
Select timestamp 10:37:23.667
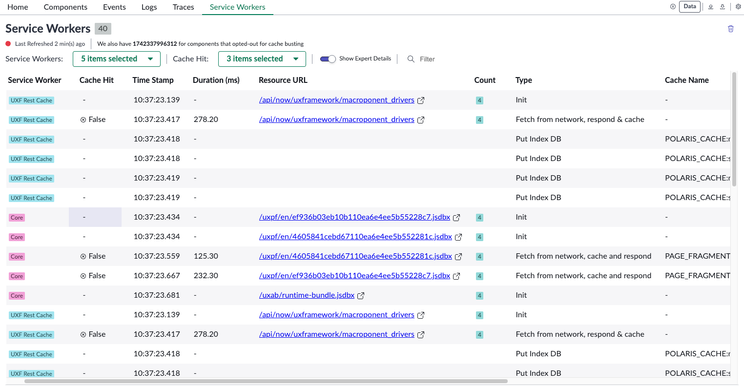pos(157,276)
